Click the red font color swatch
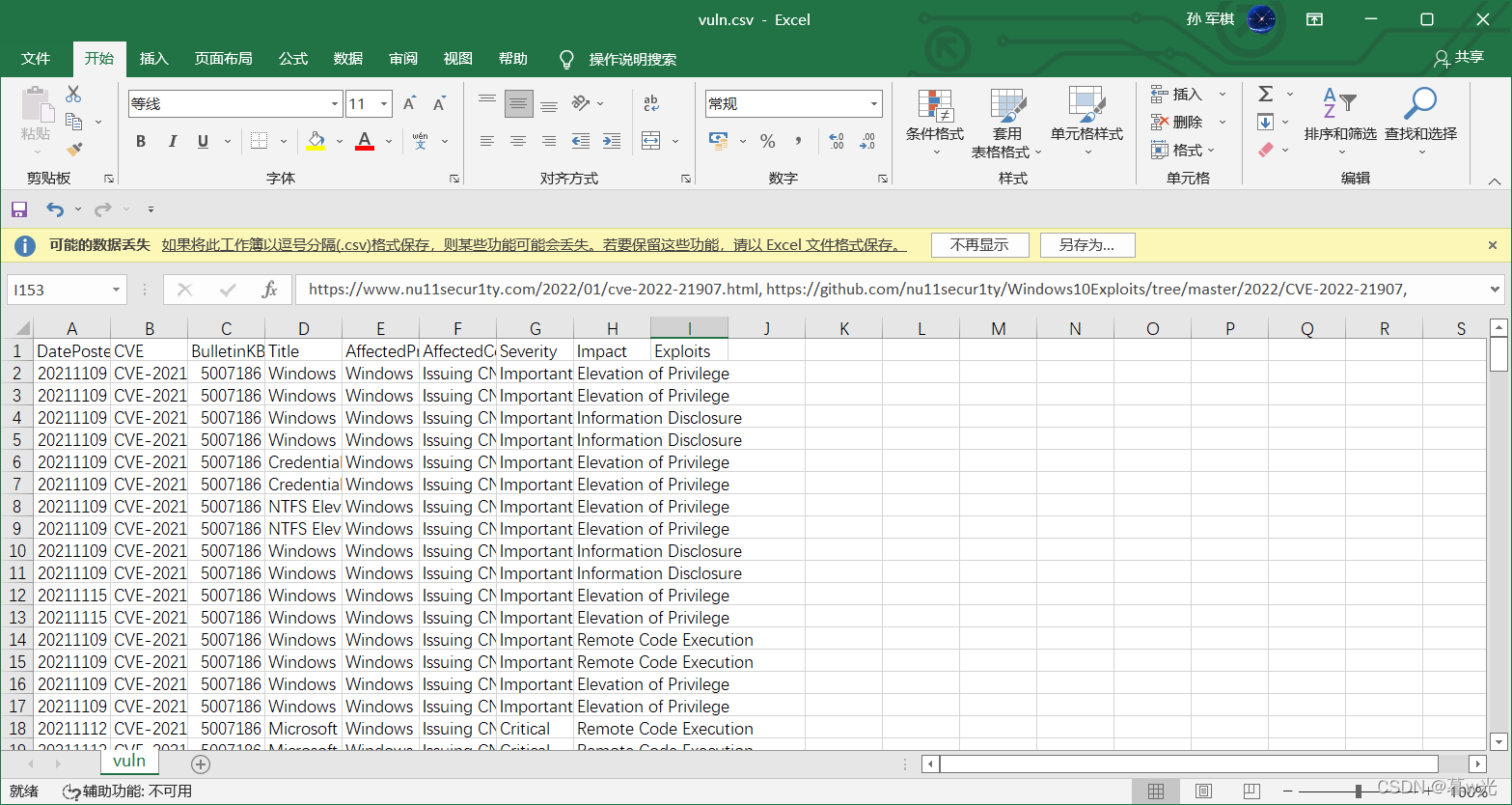1512x805 pixels. tap(365, 142)
